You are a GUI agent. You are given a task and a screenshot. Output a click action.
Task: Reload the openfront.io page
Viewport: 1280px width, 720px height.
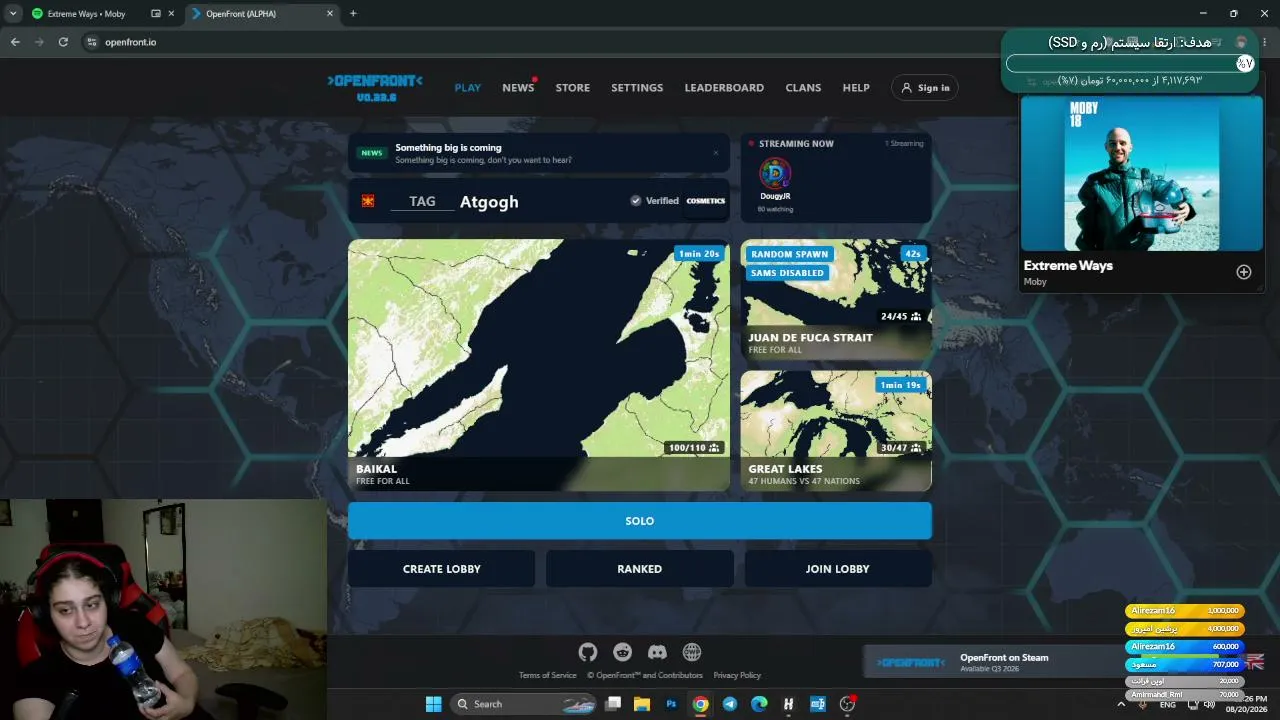tap(63, 42)
